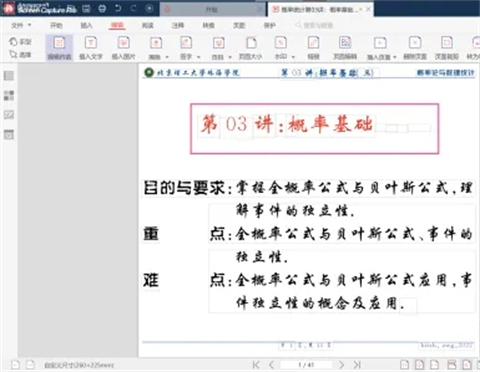Go to the next page
Image resolution: width=480 pixels, height=372 pixels.
pyautogui.click(x=342, y=365)
